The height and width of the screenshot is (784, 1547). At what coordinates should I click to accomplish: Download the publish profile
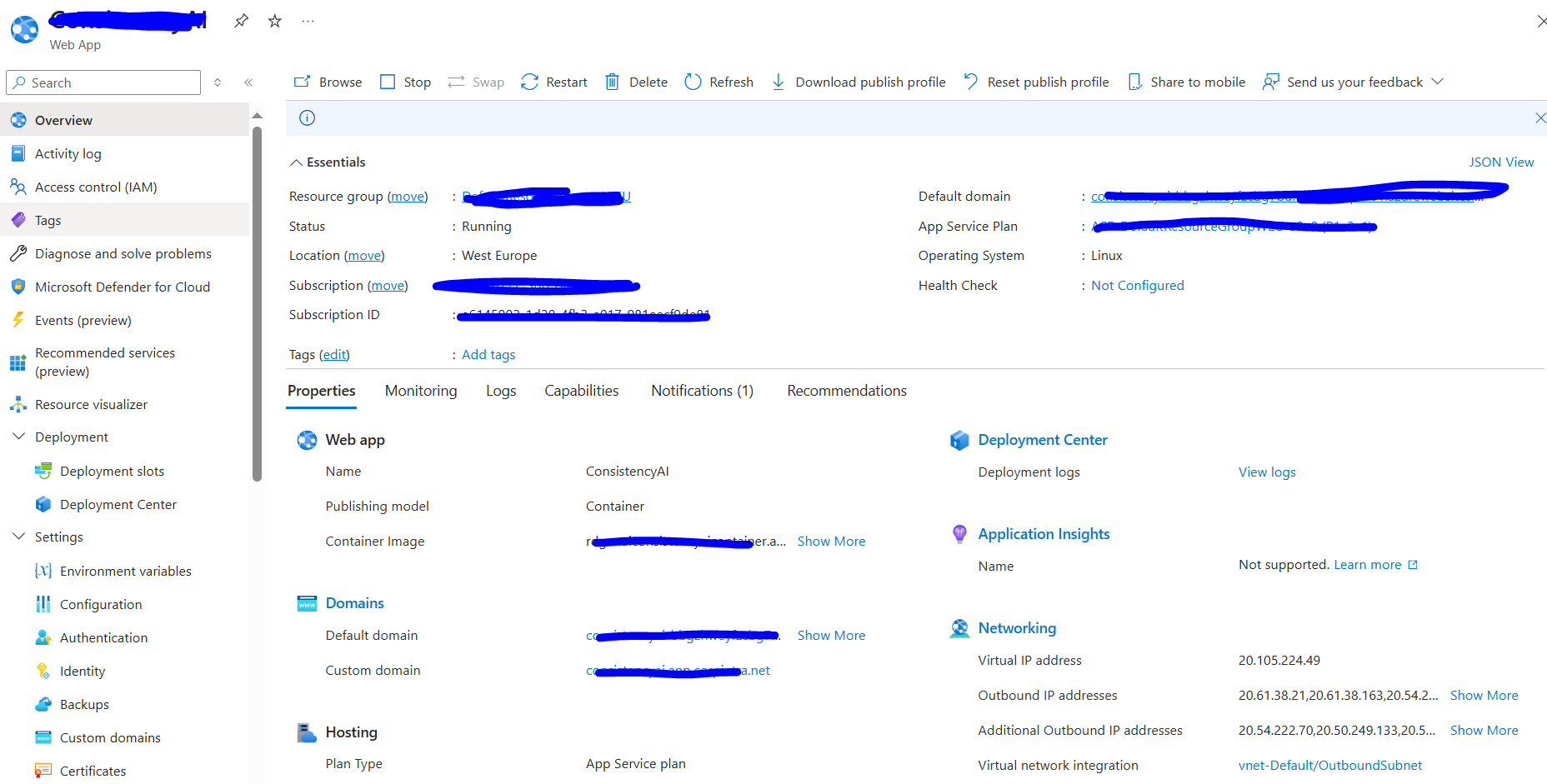858,82
